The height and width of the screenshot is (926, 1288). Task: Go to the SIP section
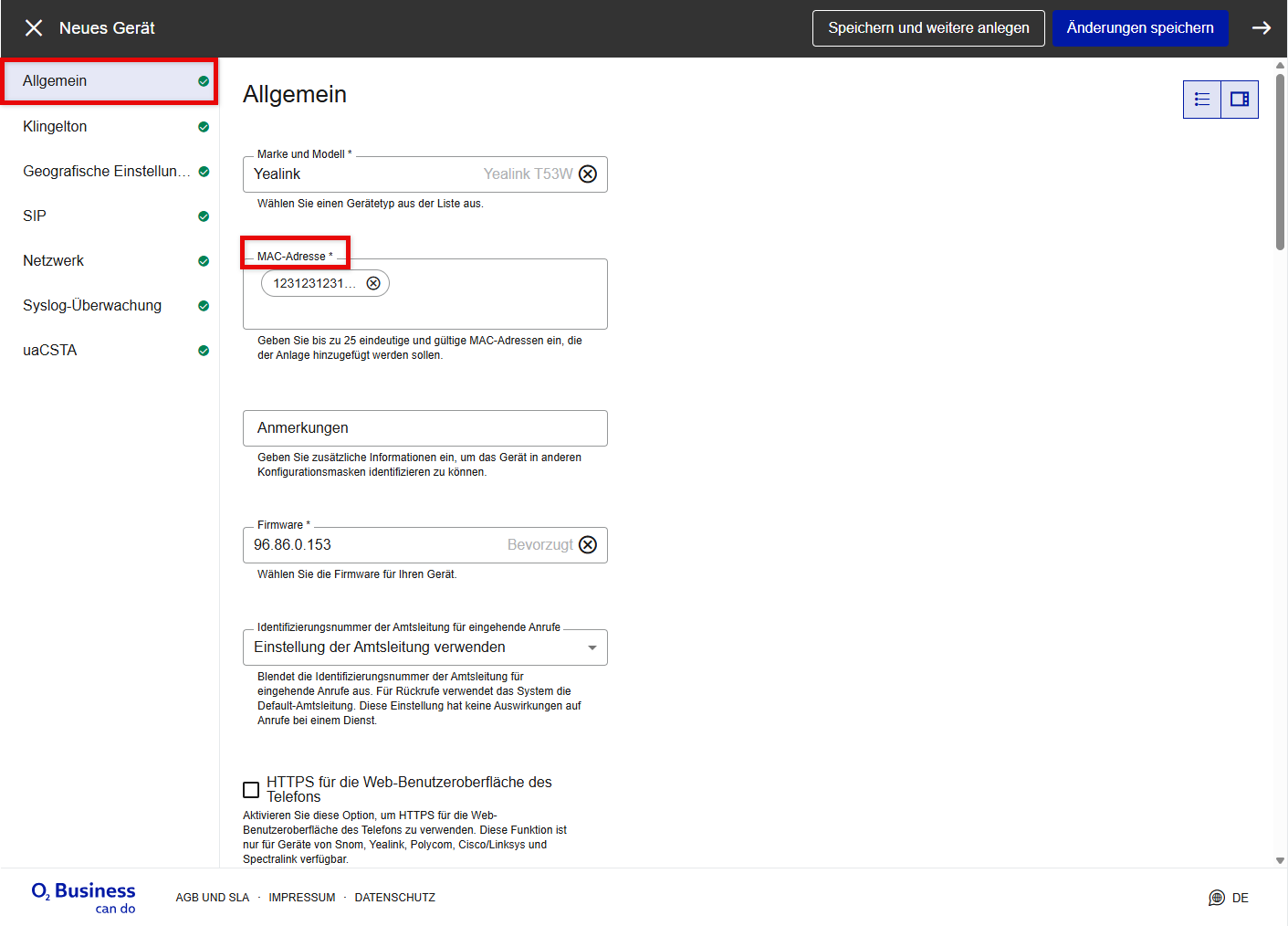[35, 216]
